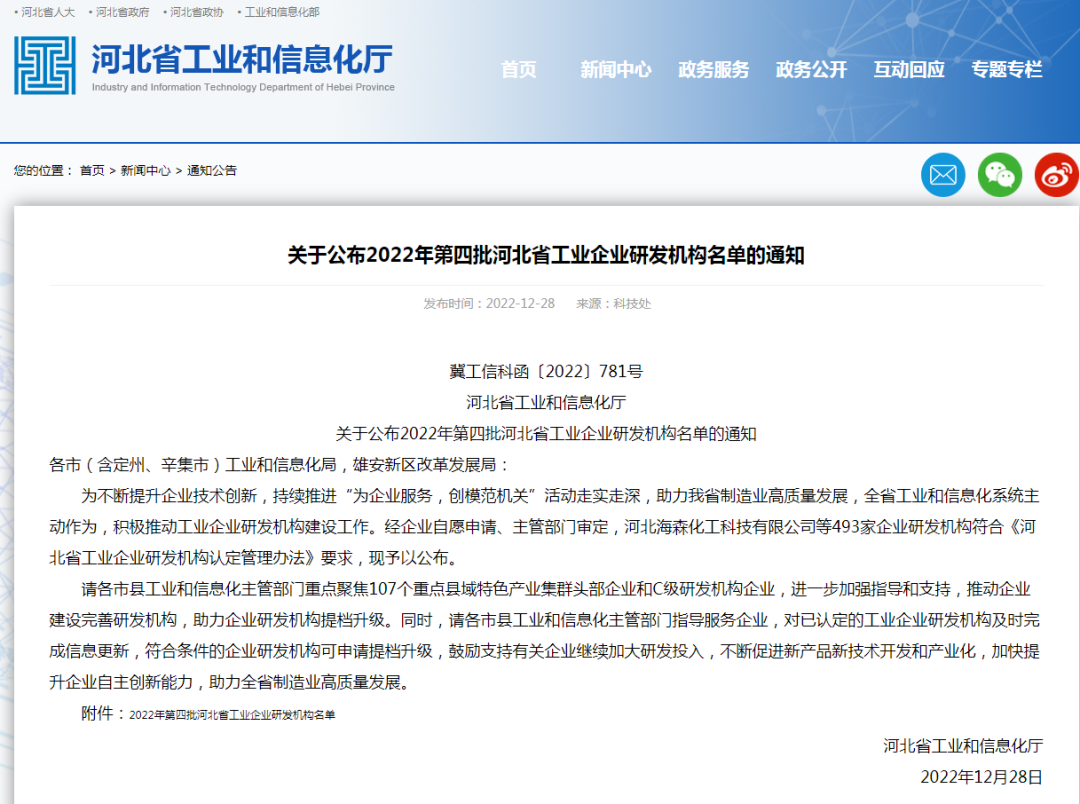Click the 河北省工业和信息化厅 site title

tap(242, 60)
